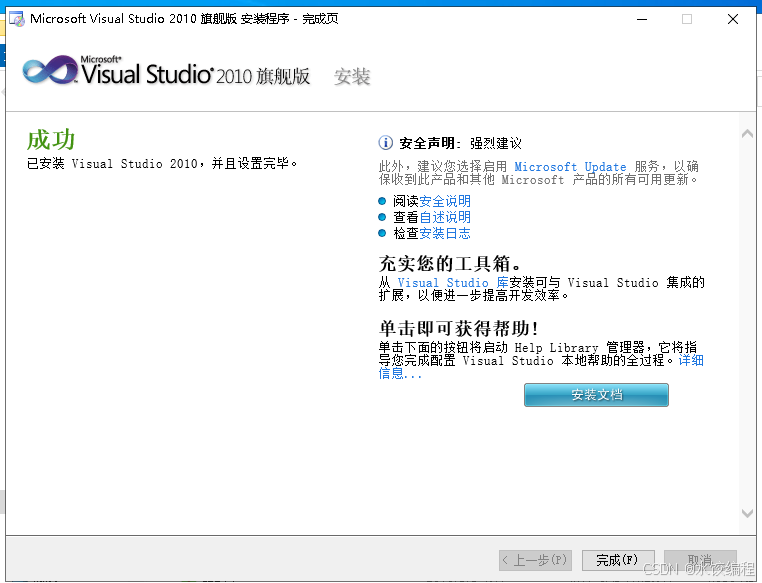Click the Visual Studio infinity logo
The image size is (762, 583).
pos(50,70)
